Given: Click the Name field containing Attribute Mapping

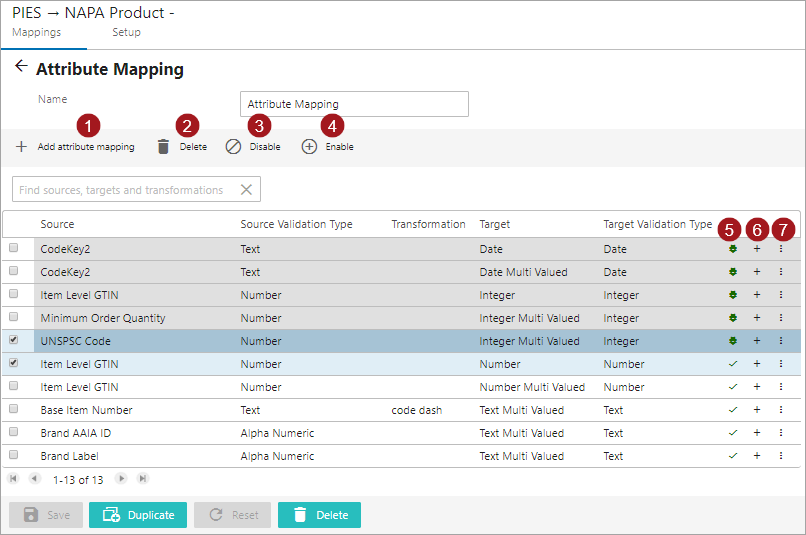Looking at the screenshot, I should tap(354, 104).
